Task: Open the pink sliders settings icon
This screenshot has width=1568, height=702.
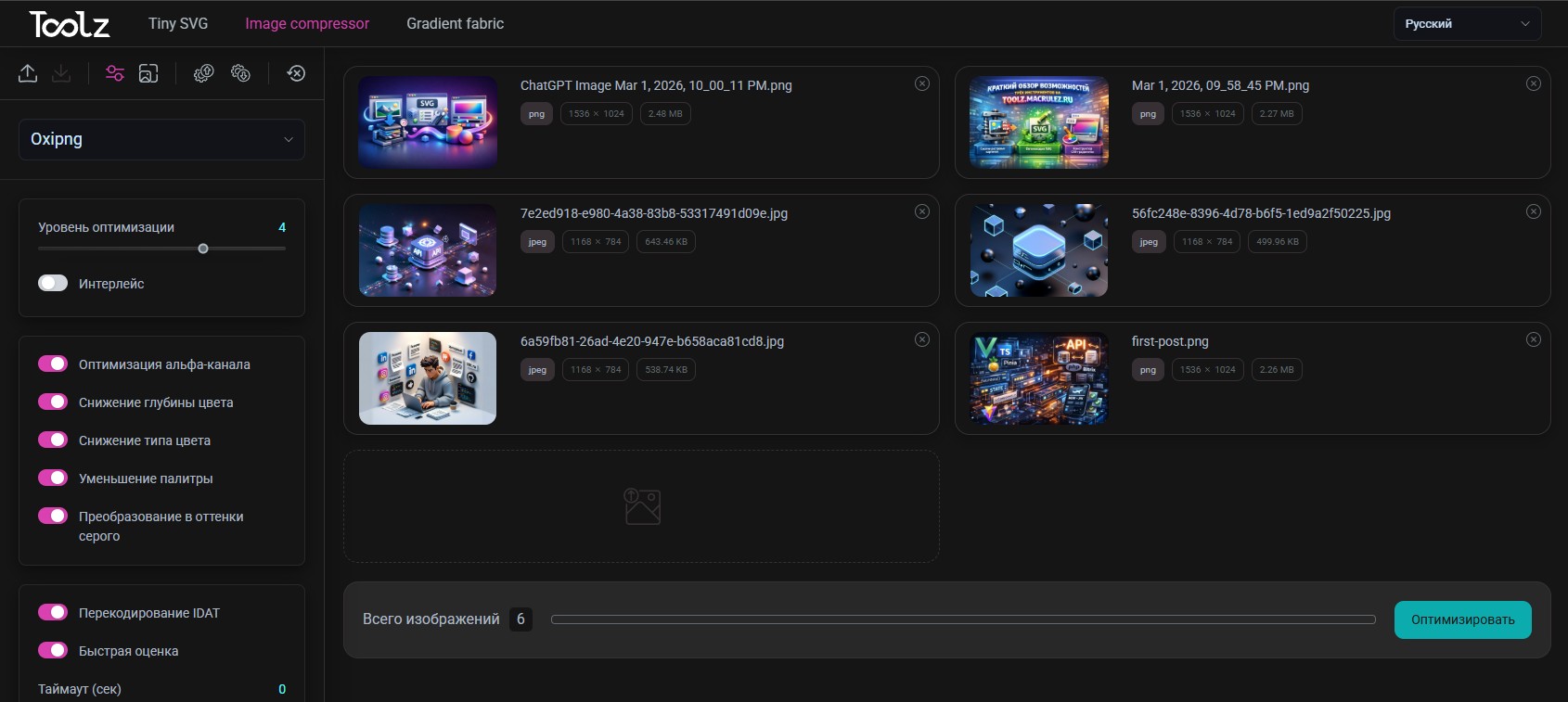Action: coord(115,73)
